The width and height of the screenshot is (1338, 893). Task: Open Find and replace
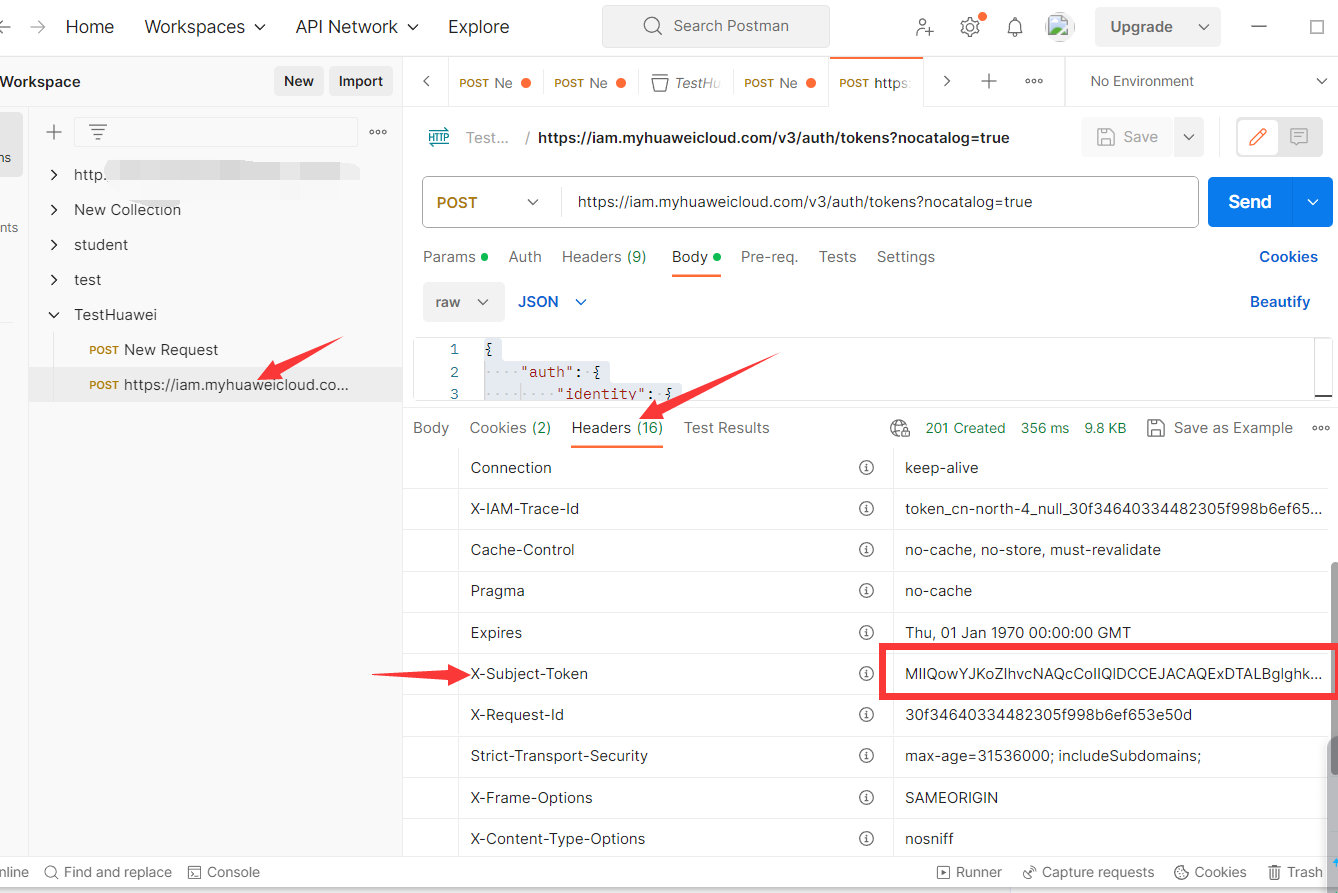[x=108, y=872]
